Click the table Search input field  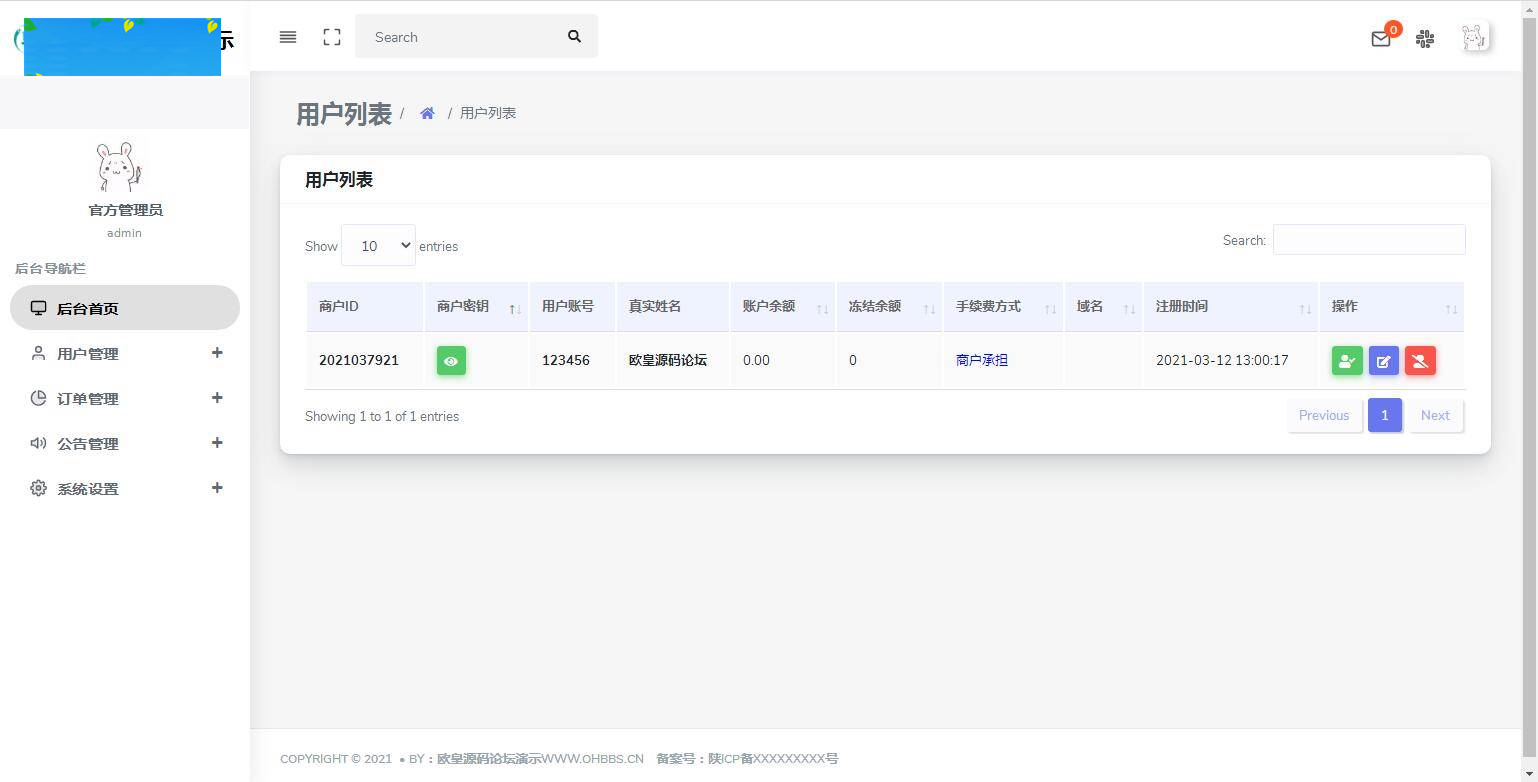coord(1368,240)
